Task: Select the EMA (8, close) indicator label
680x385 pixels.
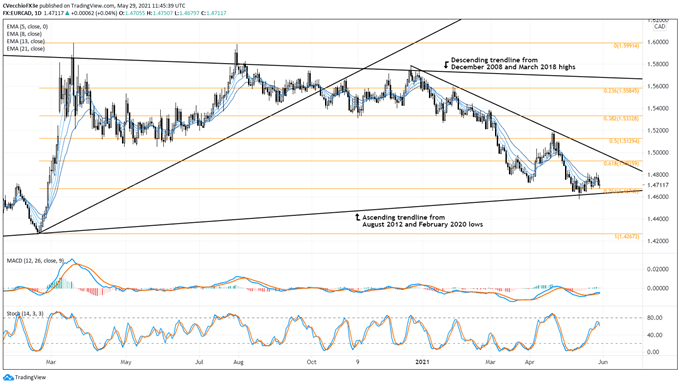Action: 24,34
